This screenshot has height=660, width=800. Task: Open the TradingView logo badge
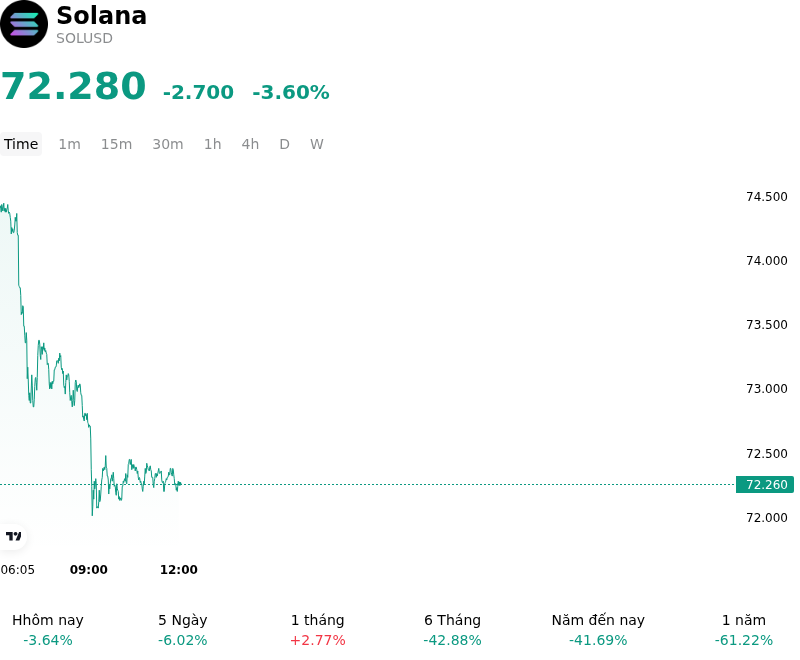click(x=13, y=536)
